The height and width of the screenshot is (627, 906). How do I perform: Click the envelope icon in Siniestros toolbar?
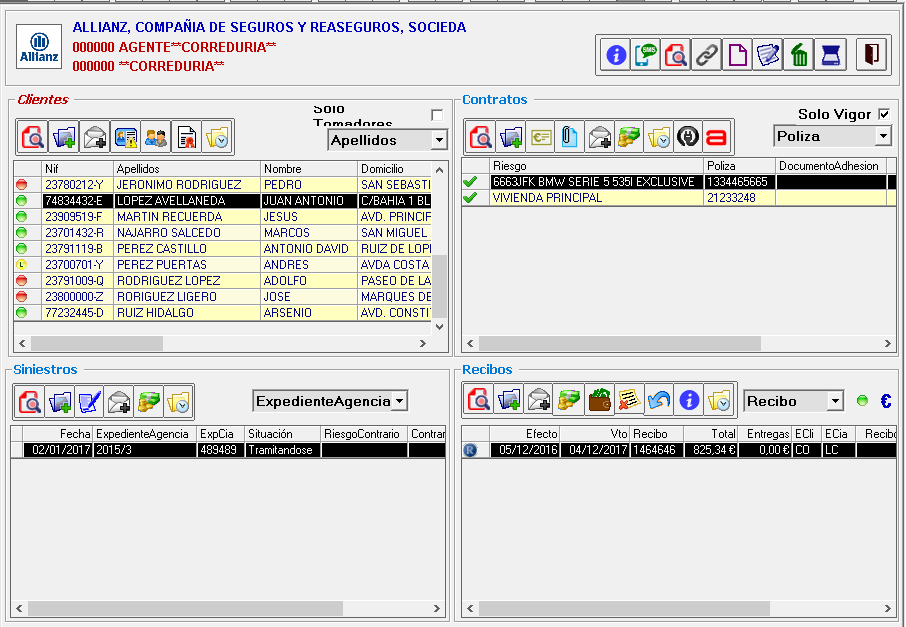click(119, 402)
